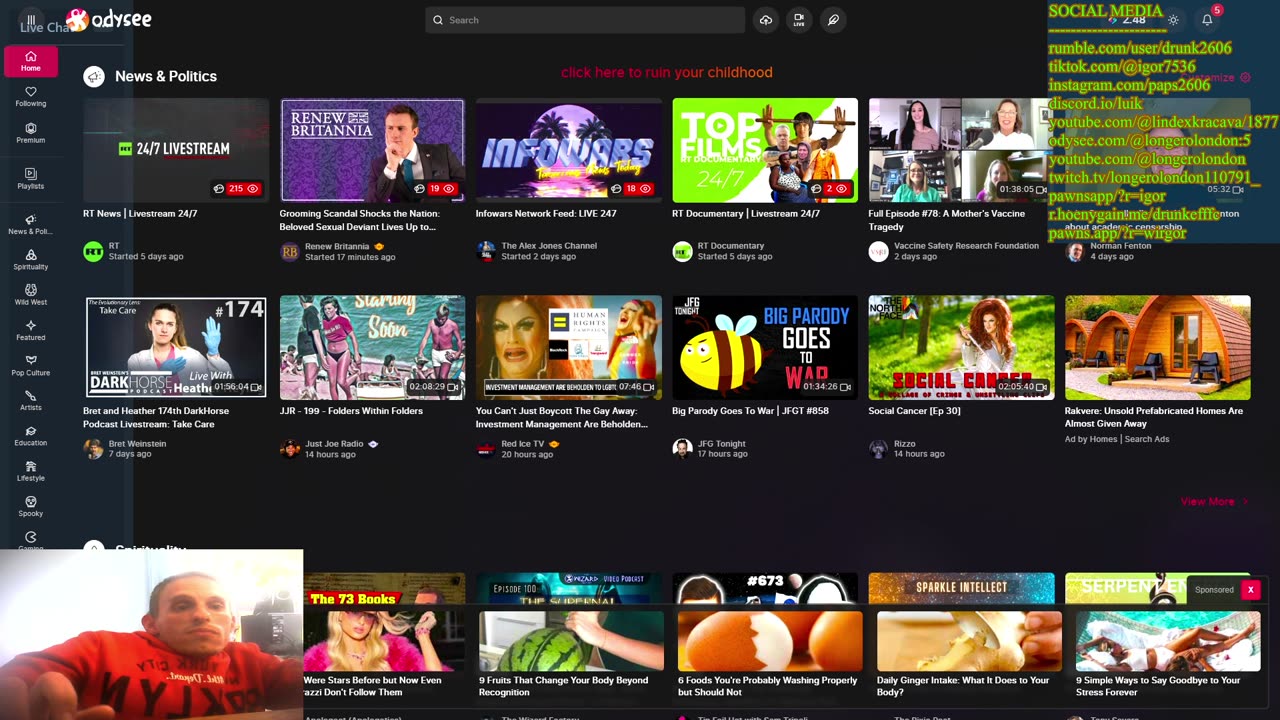Viewport: 1280px width, 720px height.
Task: Open Education sidebar icon
Action: 31,435
